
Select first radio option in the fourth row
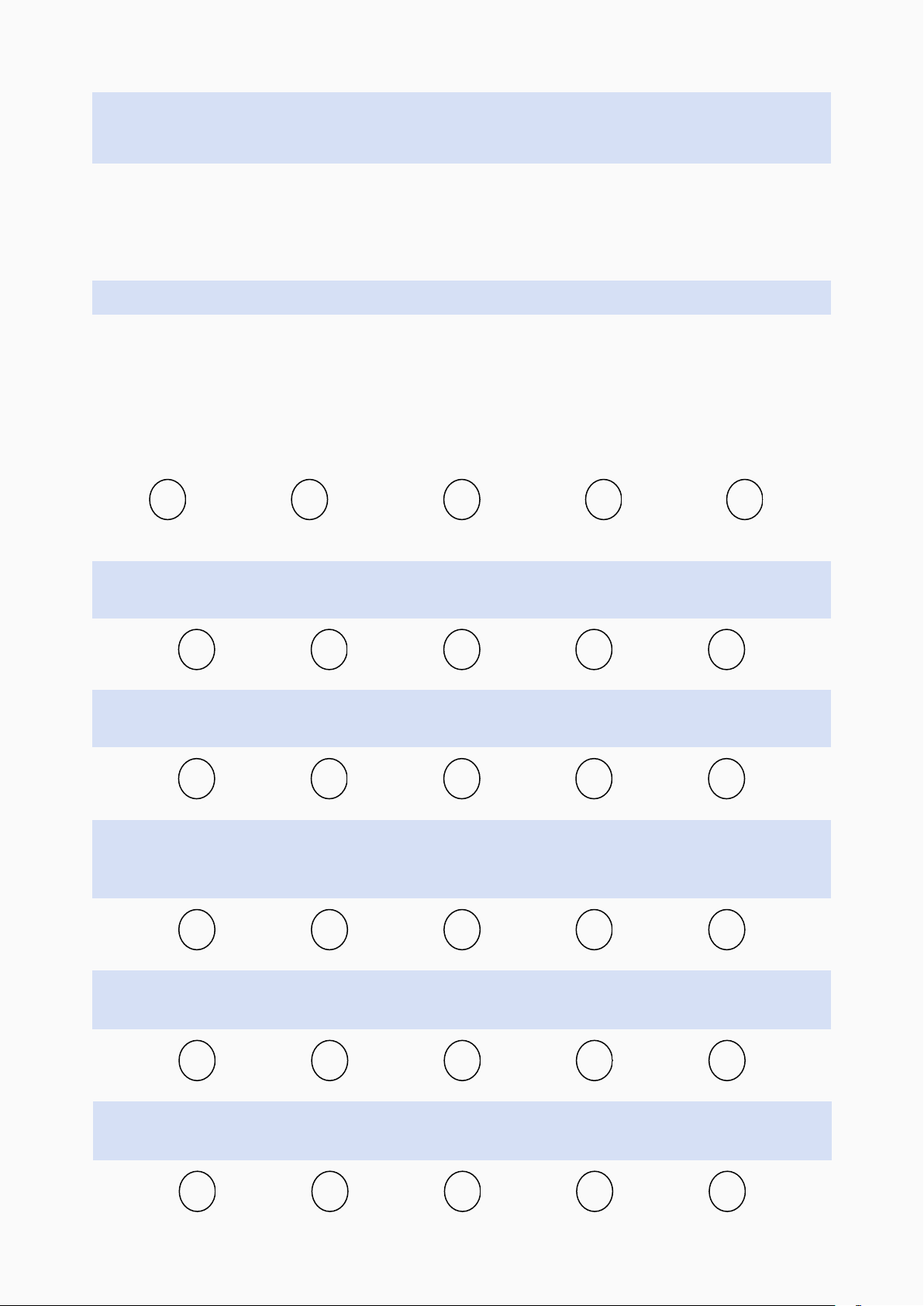(x=197, y=929)
